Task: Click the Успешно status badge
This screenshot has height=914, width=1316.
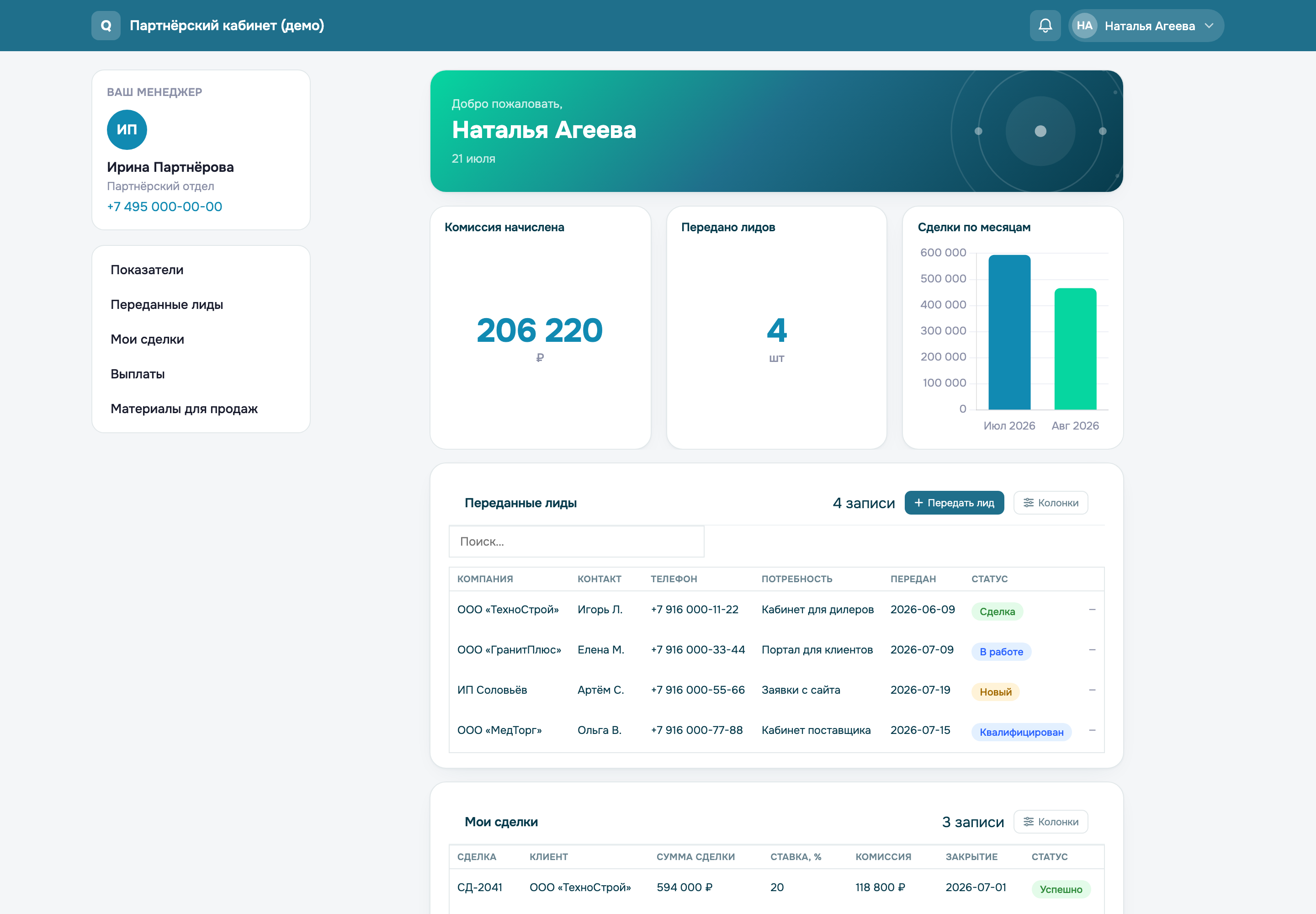Action: pyautogui.click(x=1061, y=889)
